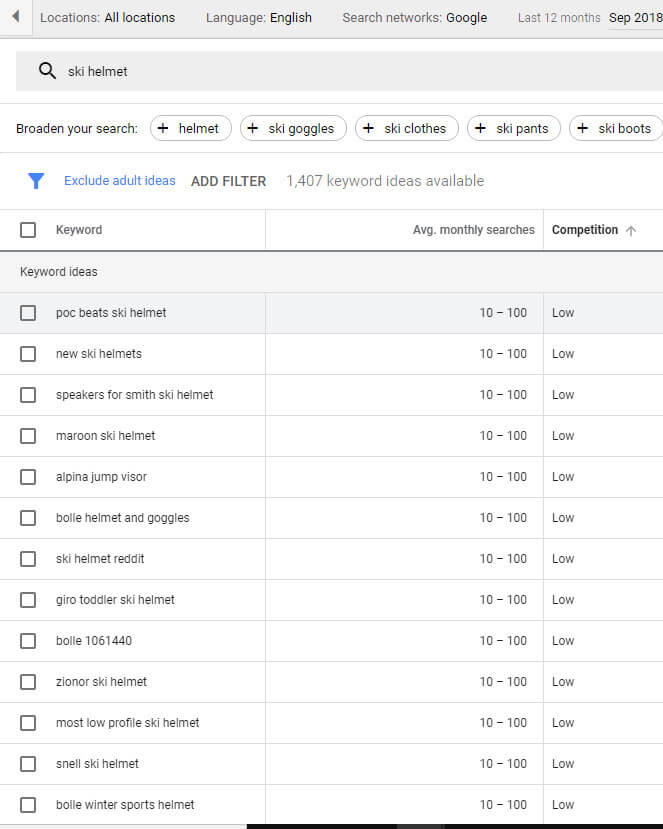Tick the 'ski helmet reddit' checkbox
Screen dimensions: 663x829
28,559
